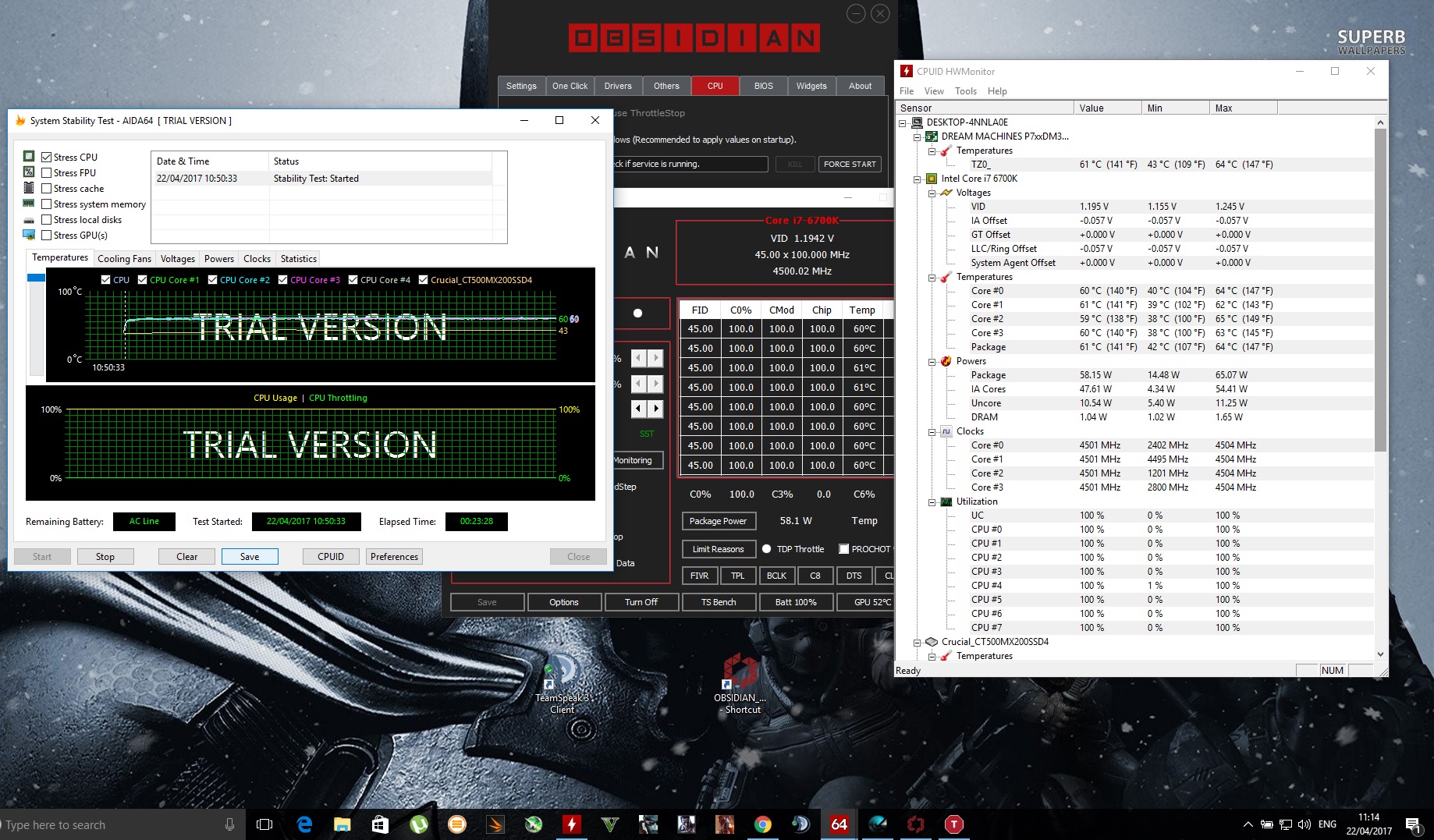
Task: Click the HWMonitor vertical scrollbar
Action: 1380,290
